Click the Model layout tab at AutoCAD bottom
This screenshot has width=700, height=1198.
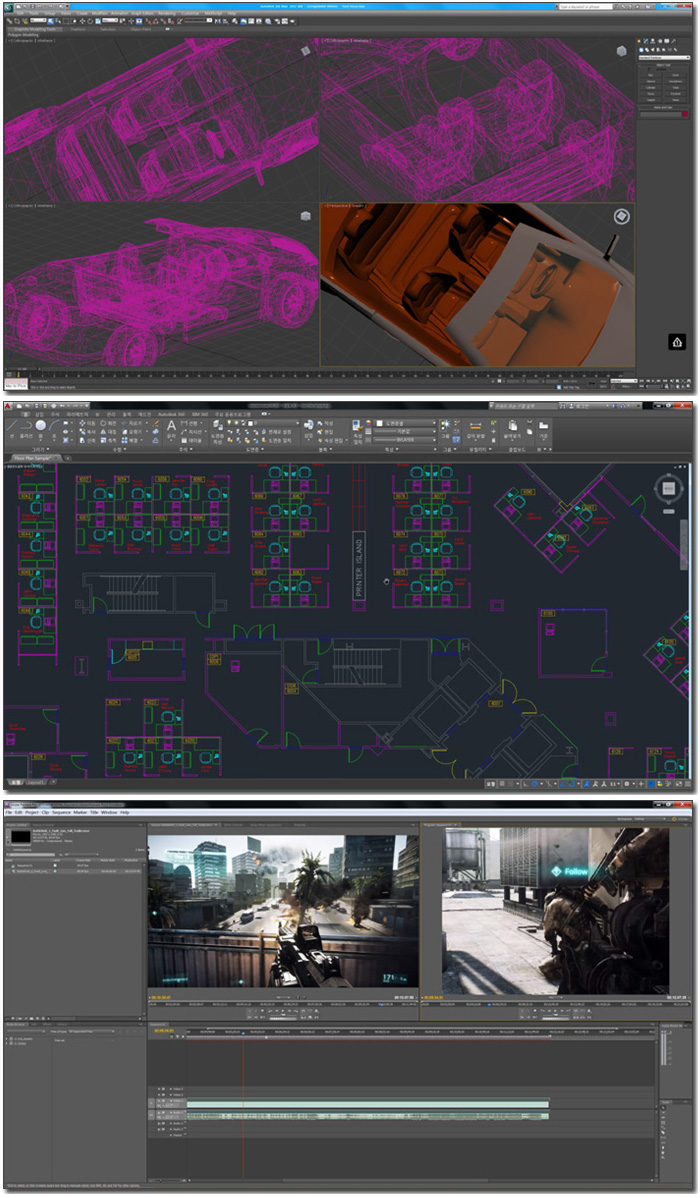15,782
